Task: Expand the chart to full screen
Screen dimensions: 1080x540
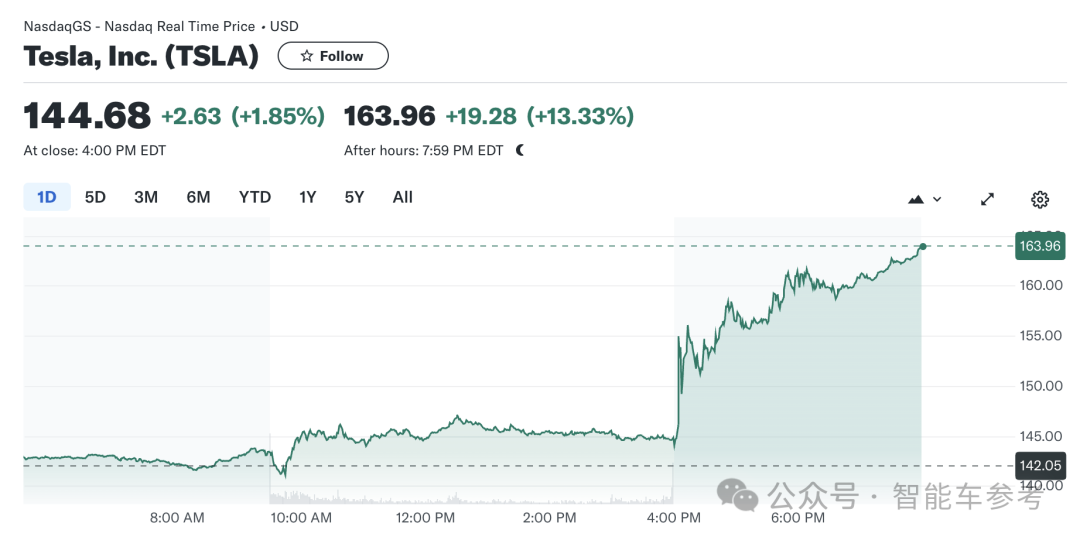Action: coord(987,199)
